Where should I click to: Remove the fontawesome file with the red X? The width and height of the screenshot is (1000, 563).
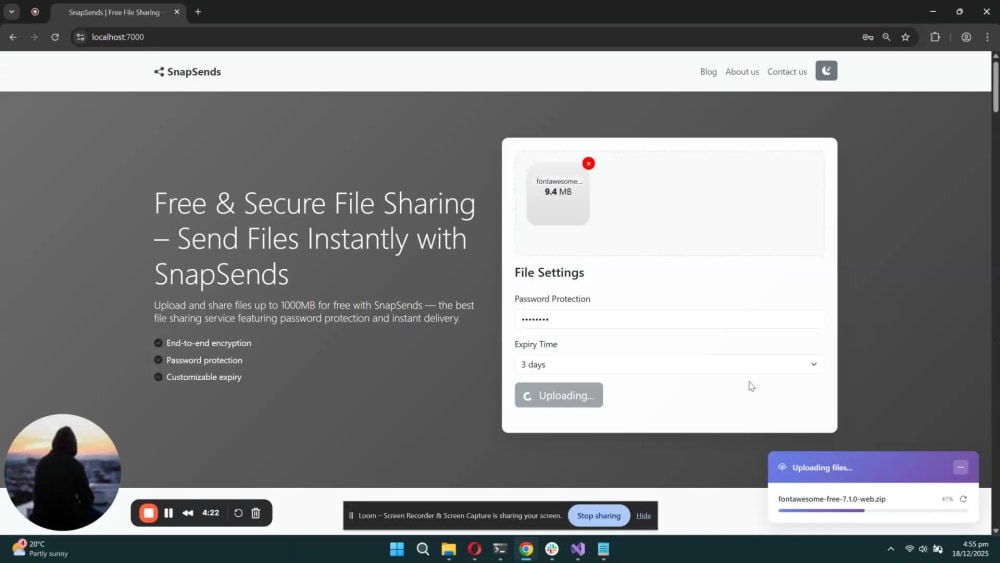(x=588, y=163)
